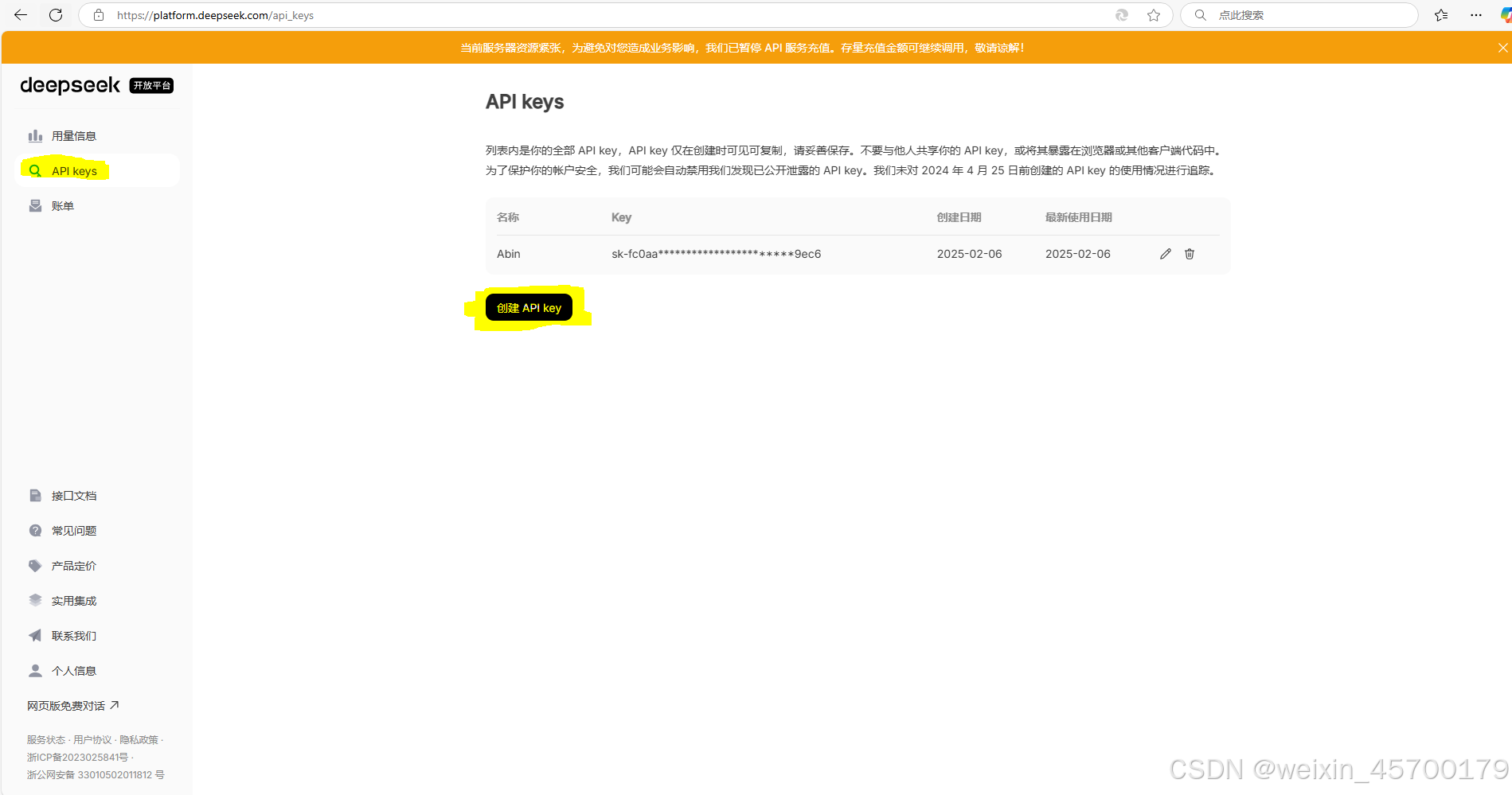The image size is (1512, 795).
Task: Click the 个人信息 person icon
Action: pos(35,671)
